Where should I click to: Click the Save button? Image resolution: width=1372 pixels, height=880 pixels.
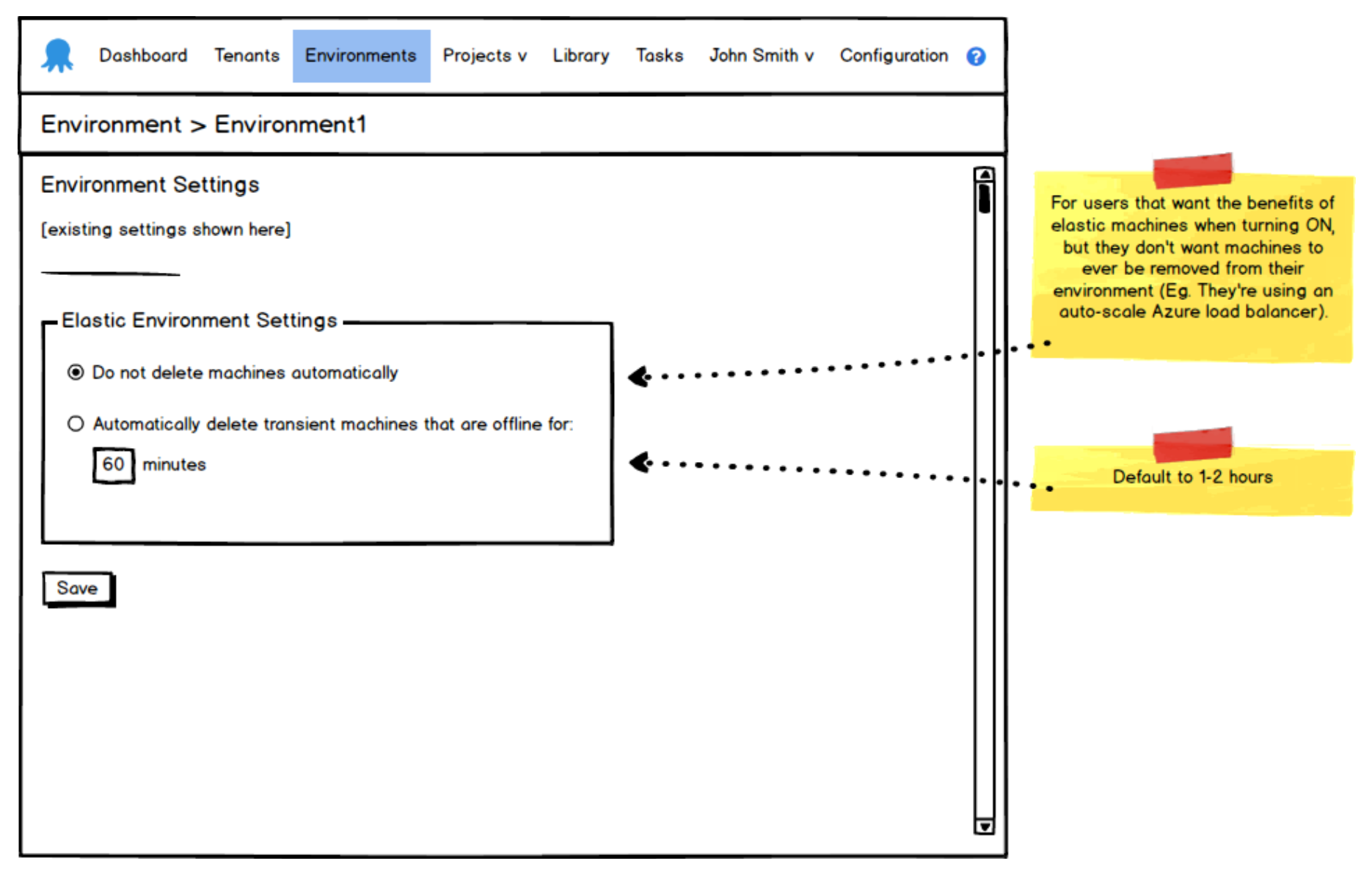77,587
